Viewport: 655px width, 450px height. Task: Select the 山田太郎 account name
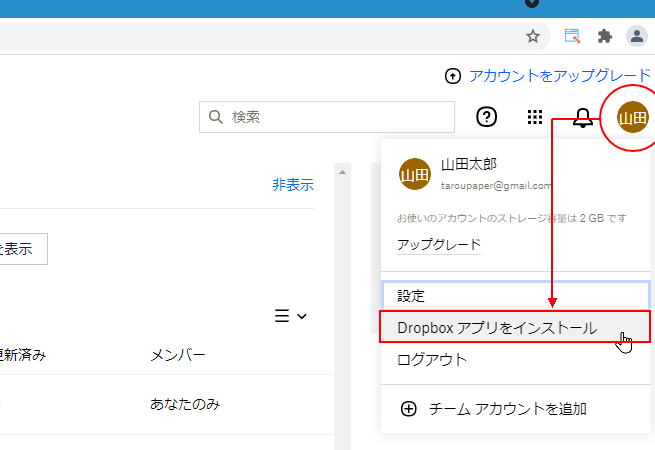469,164
